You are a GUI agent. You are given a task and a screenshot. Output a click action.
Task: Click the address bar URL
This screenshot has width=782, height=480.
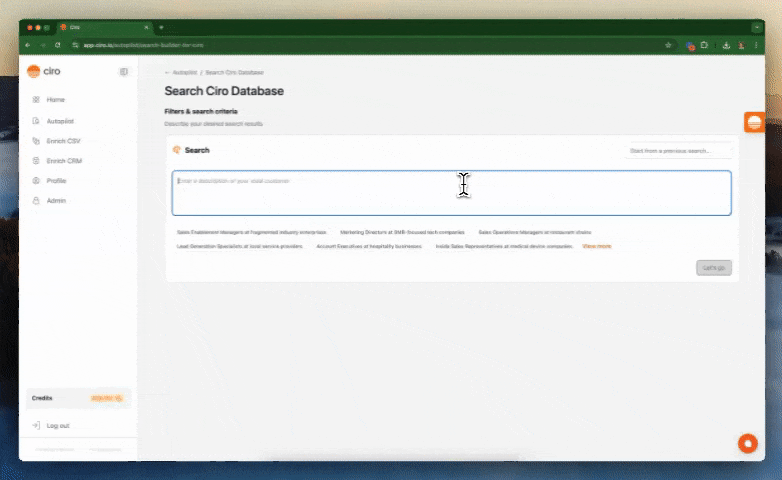click(144, 45)
